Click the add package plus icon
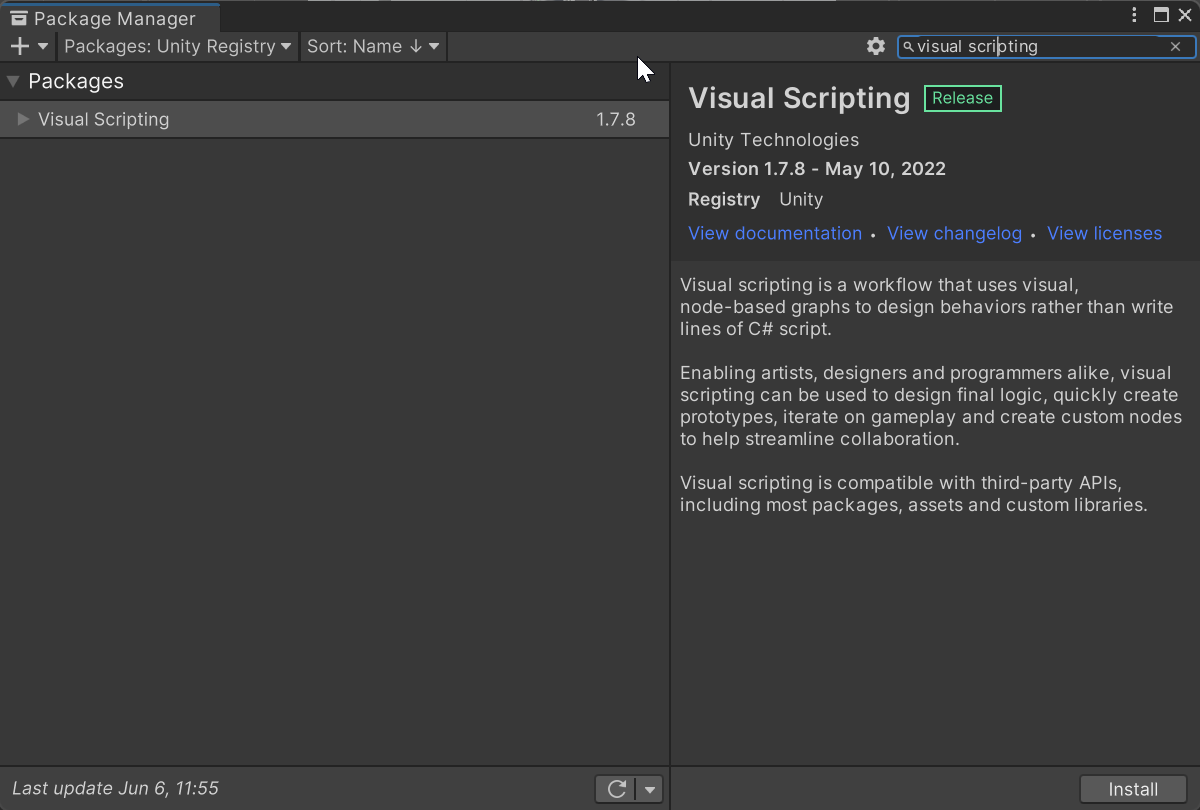Screen dimensions: 1200x810 tap(20, 46)
